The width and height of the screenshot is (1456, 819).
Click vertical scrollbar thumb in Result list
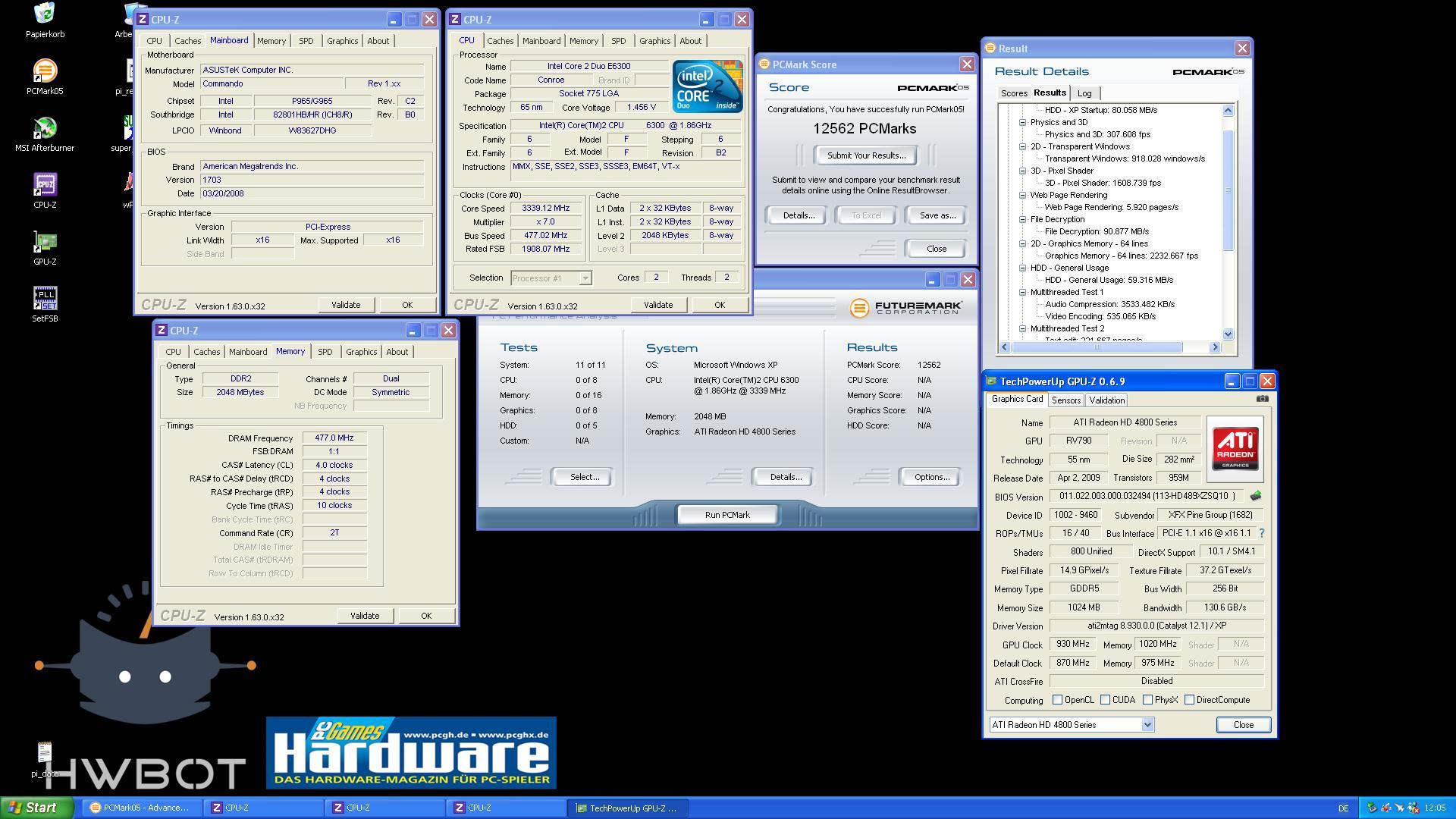1228,191
